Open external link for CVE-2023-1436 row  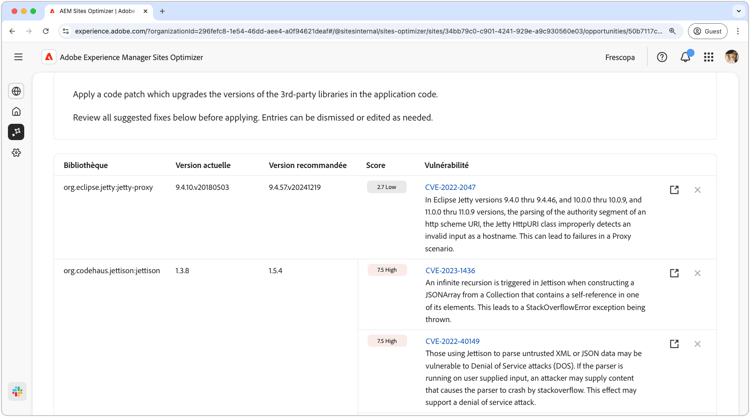[674, 273]
